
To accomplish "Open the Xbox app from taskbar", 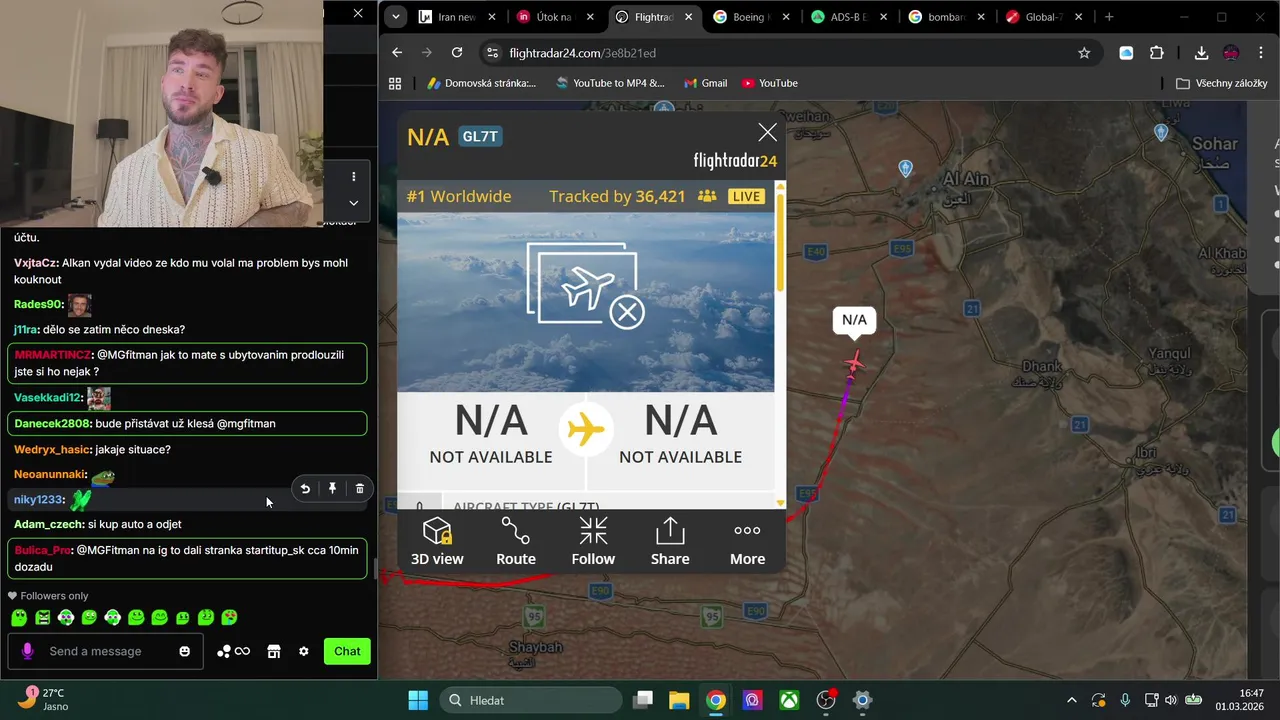I will 789,700.
